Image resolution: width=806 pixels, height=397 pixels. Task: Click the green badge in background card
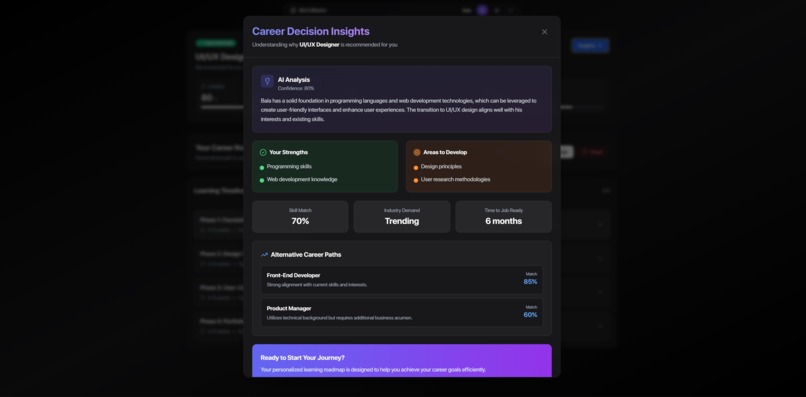point(215,43)
